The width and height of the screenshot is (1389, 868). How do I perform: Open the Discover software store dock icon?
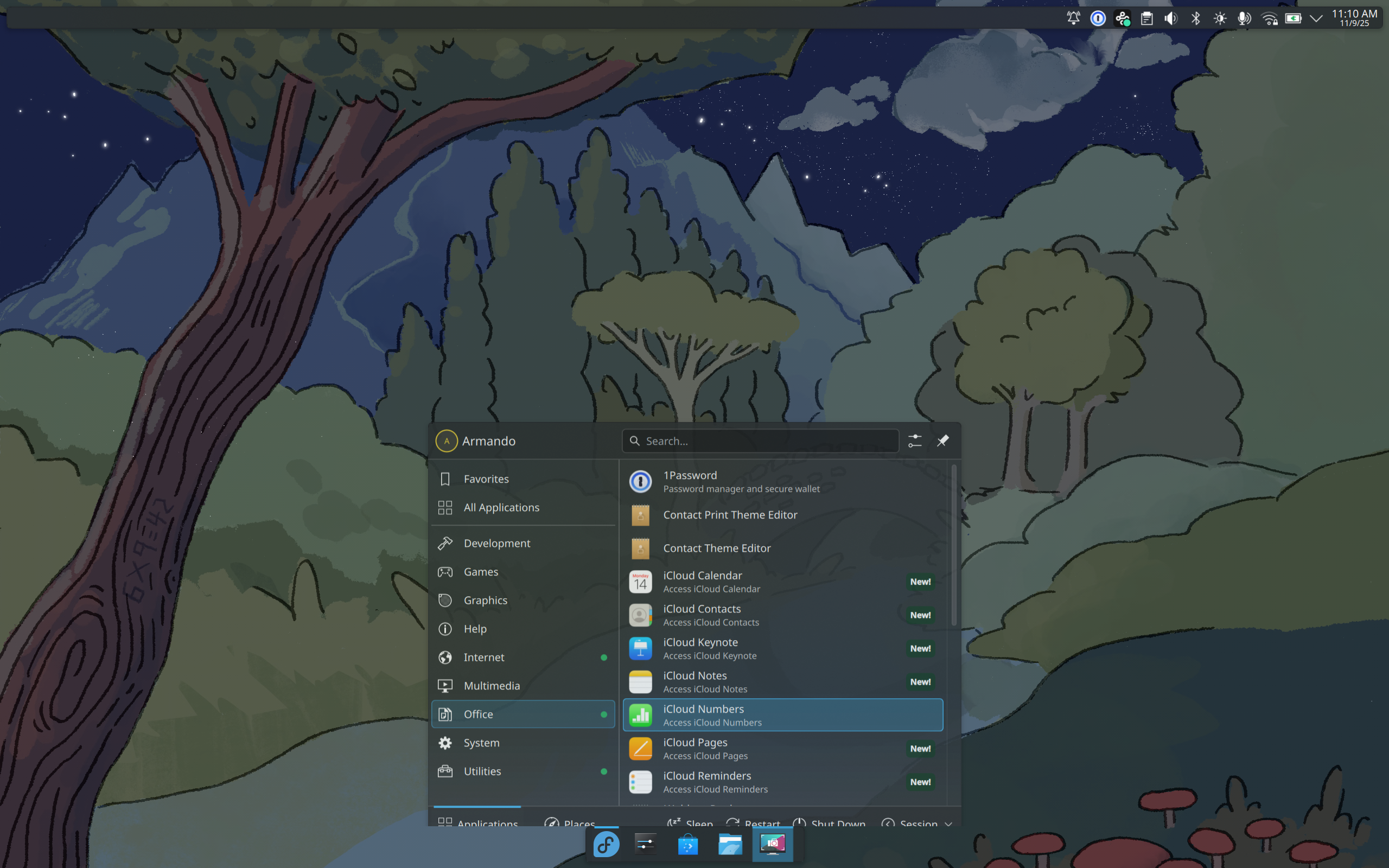coord(687,844)
